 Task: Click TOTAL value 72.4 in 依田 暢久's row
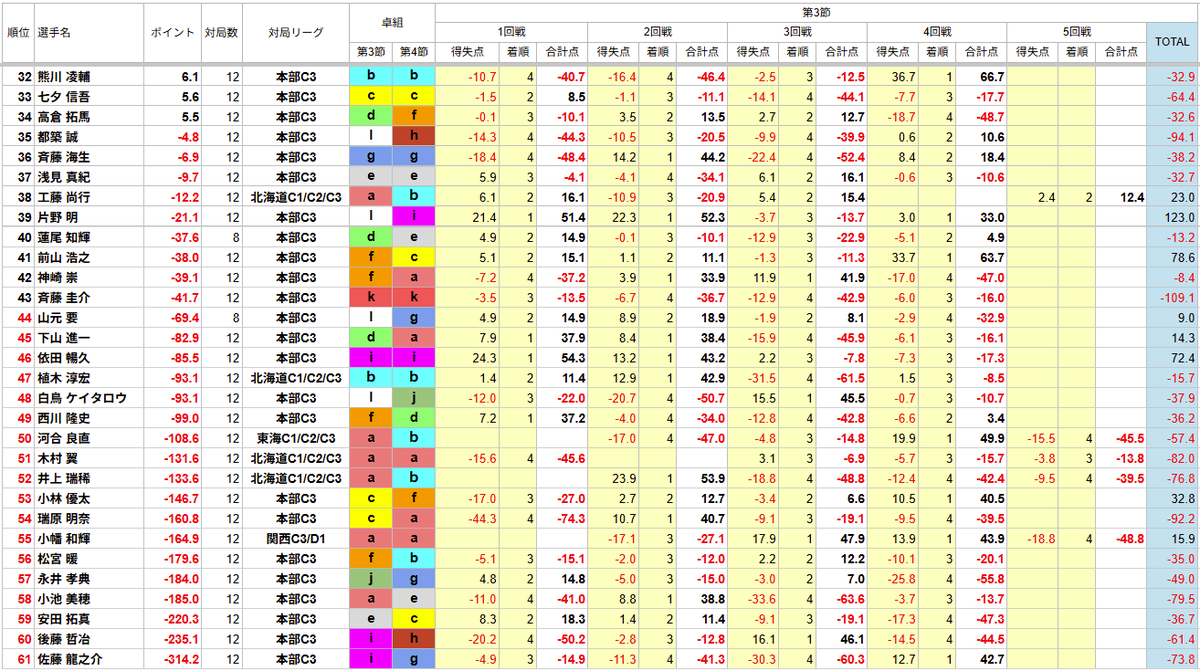[1183, 357]
